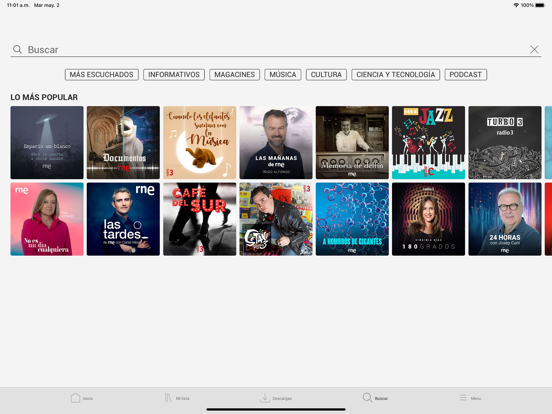552x414 pixels.
Task: Choose the Magacines filter
Action: click(234, 75)
